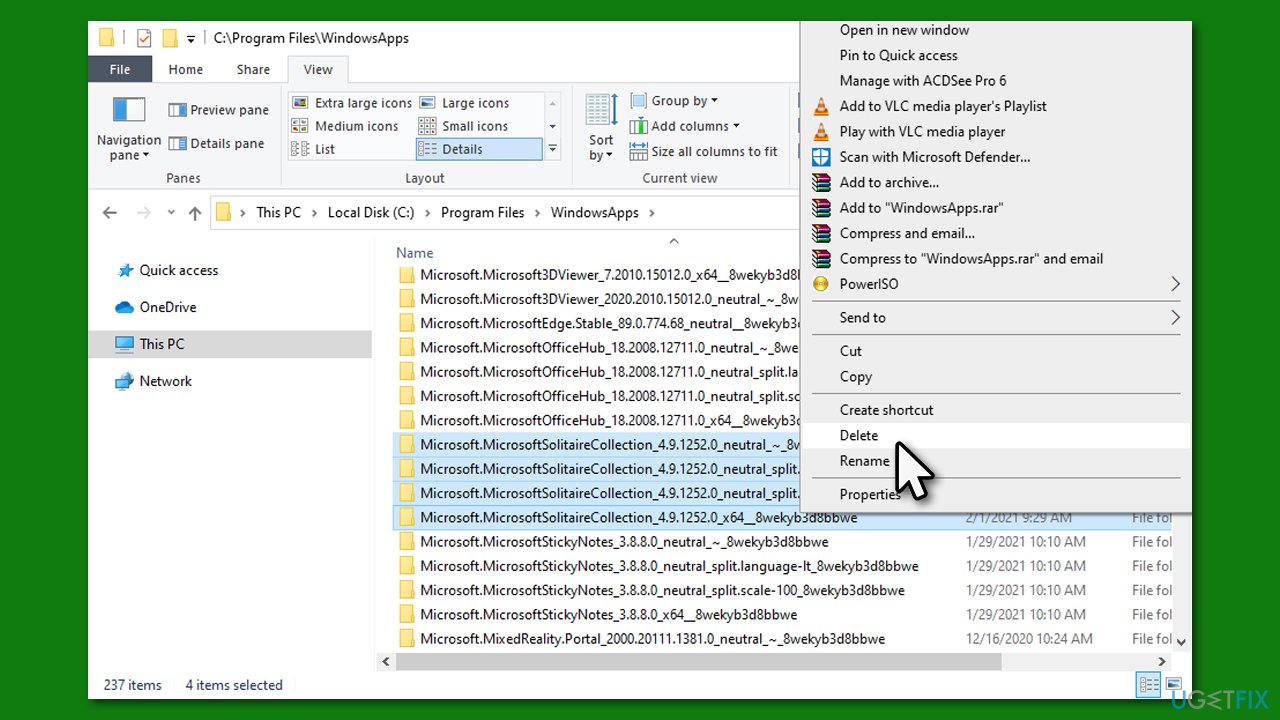Click the This PC breadcrumb in the address bar
Screen dimensions: 1280x720
pos(278,213)
